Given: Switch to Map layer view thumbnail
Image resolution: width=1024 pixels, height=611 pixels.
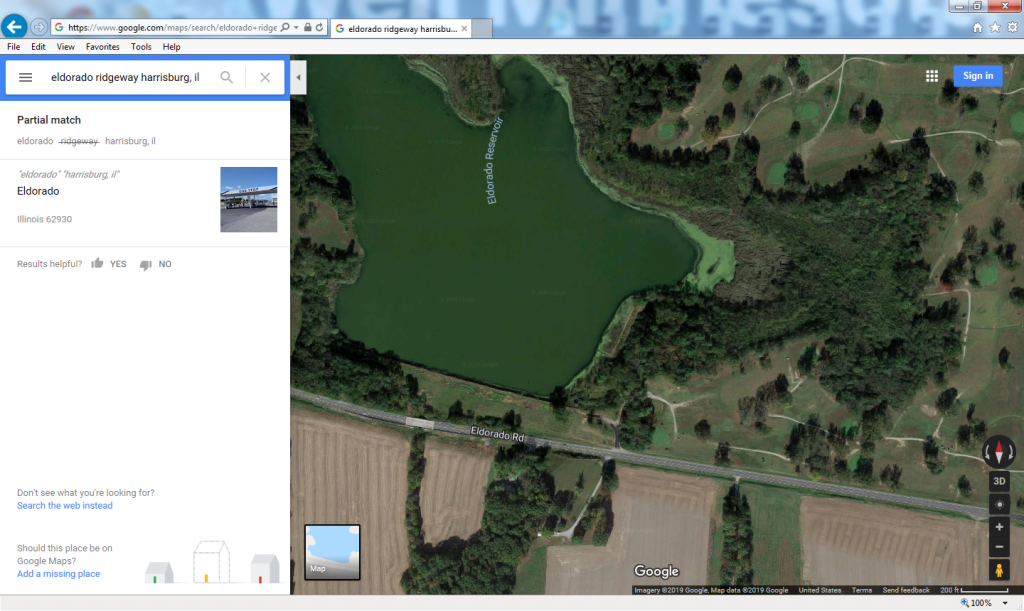Looking at the screenshot, I should tap(332, 552).
